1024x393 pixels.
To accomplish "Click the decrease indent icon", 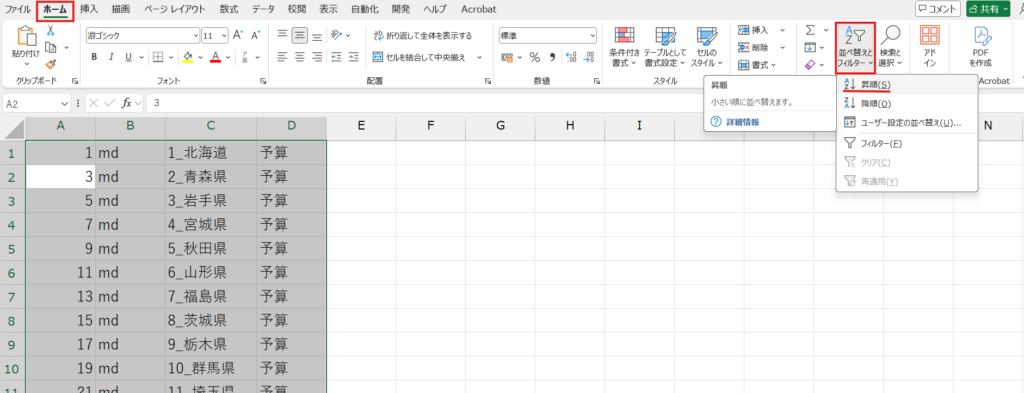I will 336,57.
